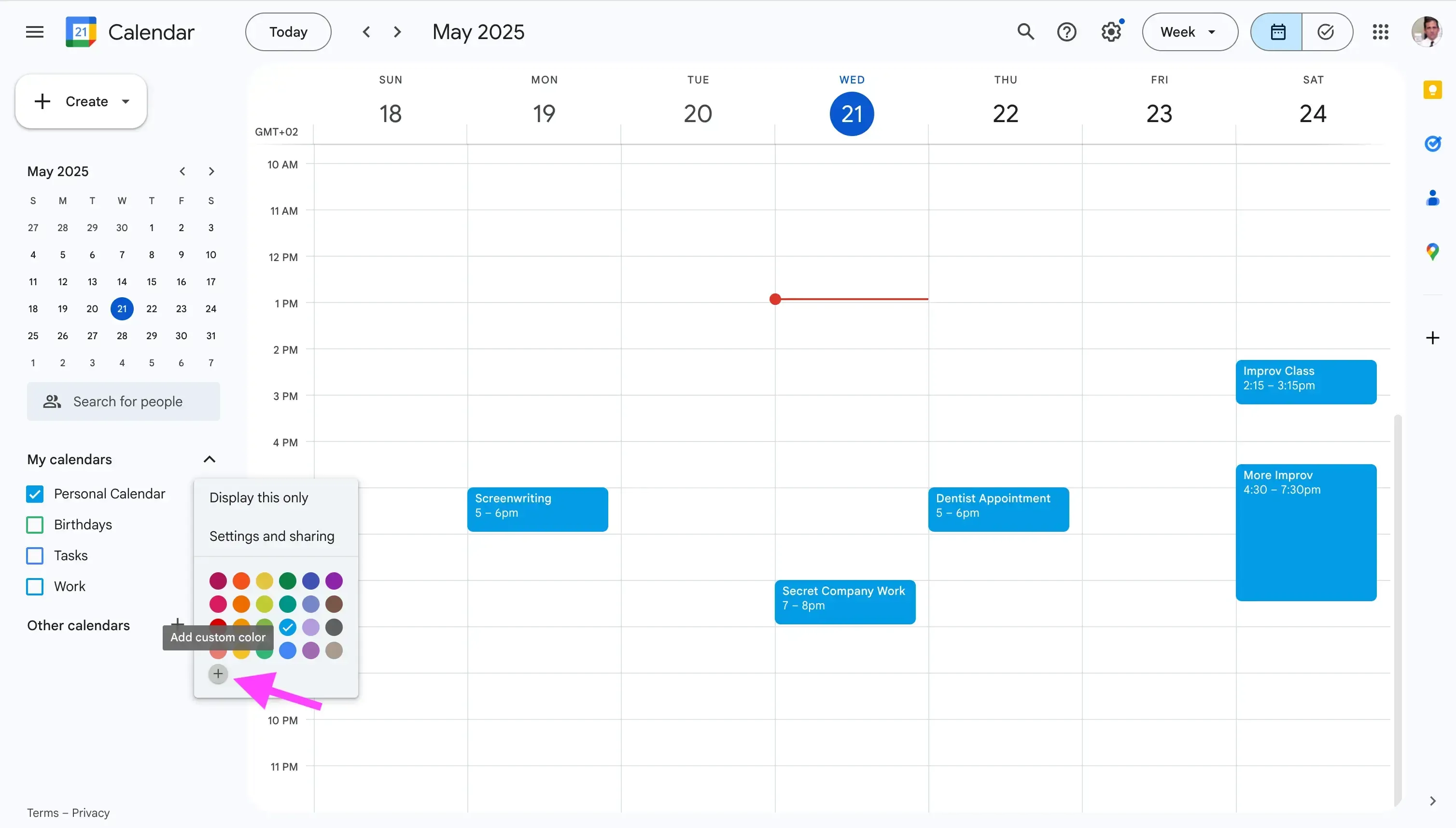Image resolution: width=1456 pixels, height=828 pixels.
Task: Enable the Birthdays calendar
Action: click(34, 524)
